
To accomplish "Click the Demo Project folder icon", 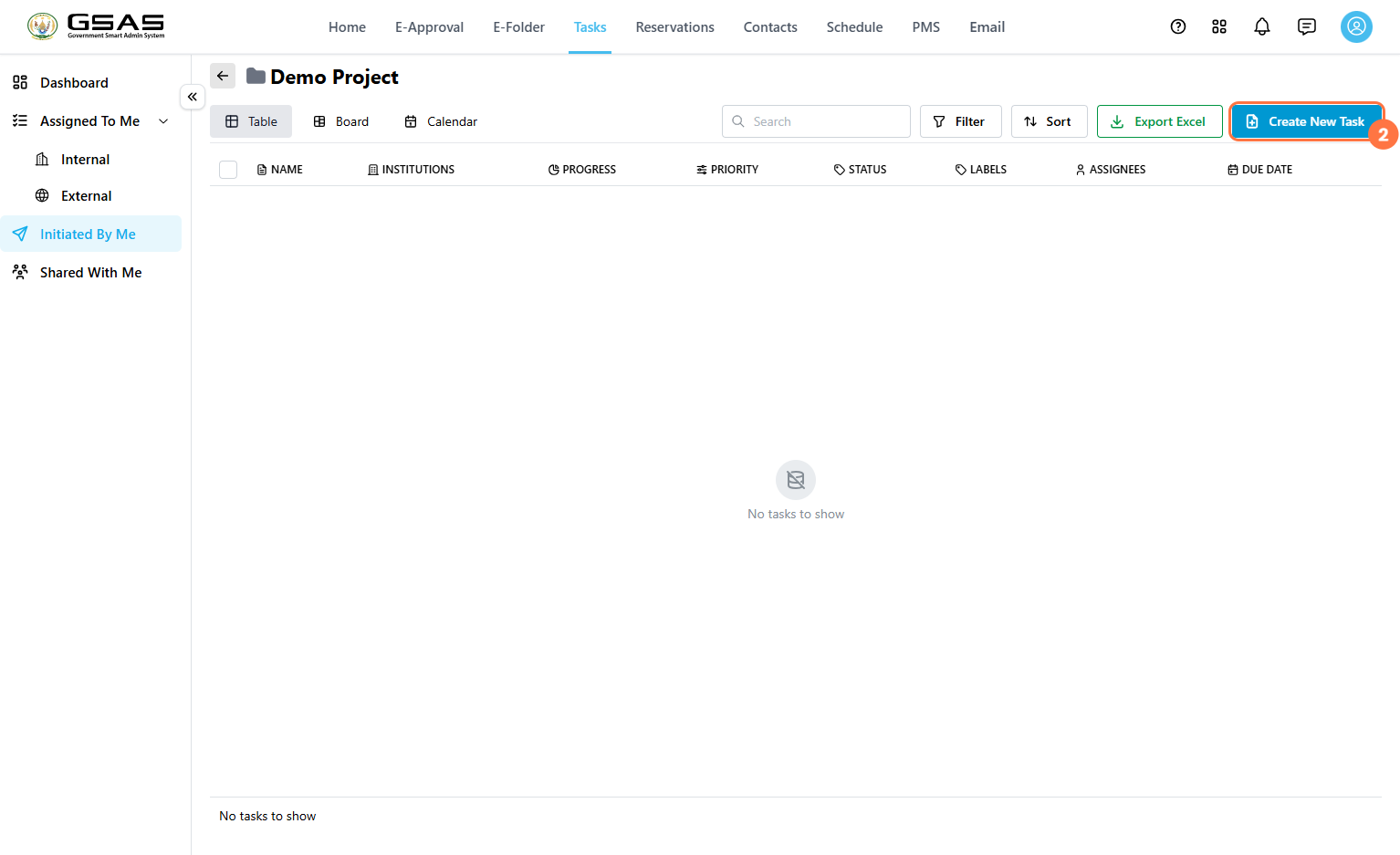I will pyautogui.click(x=256, y=77).
